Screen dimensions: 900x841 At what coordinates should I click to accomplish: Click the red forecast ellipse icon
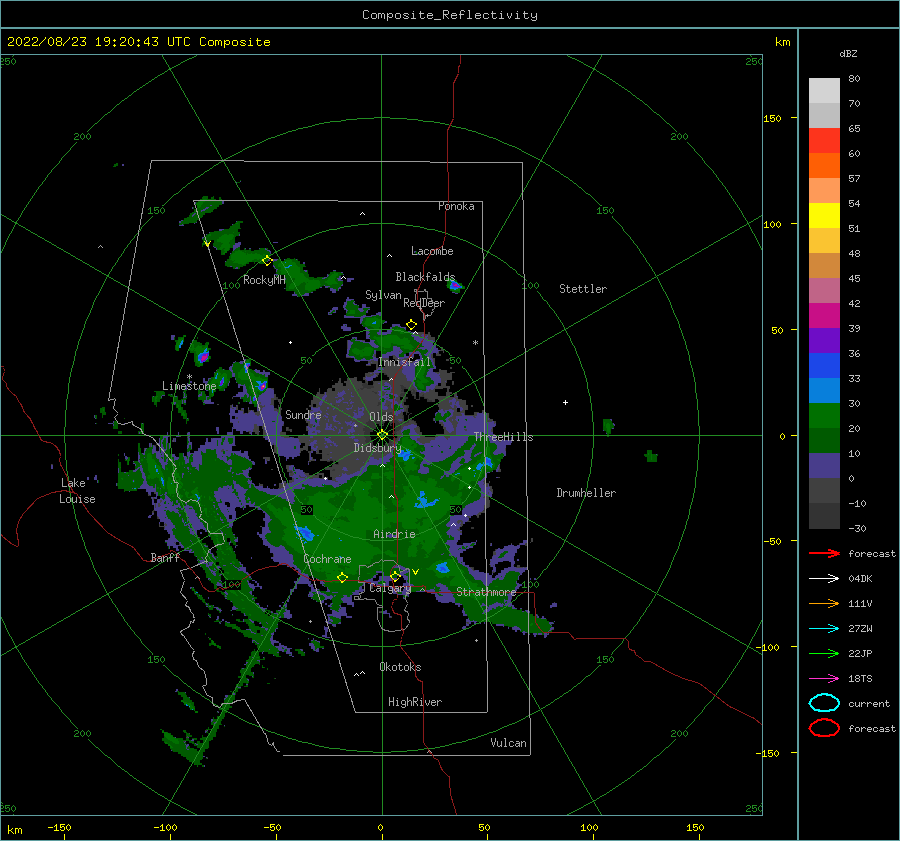(824, 728)
